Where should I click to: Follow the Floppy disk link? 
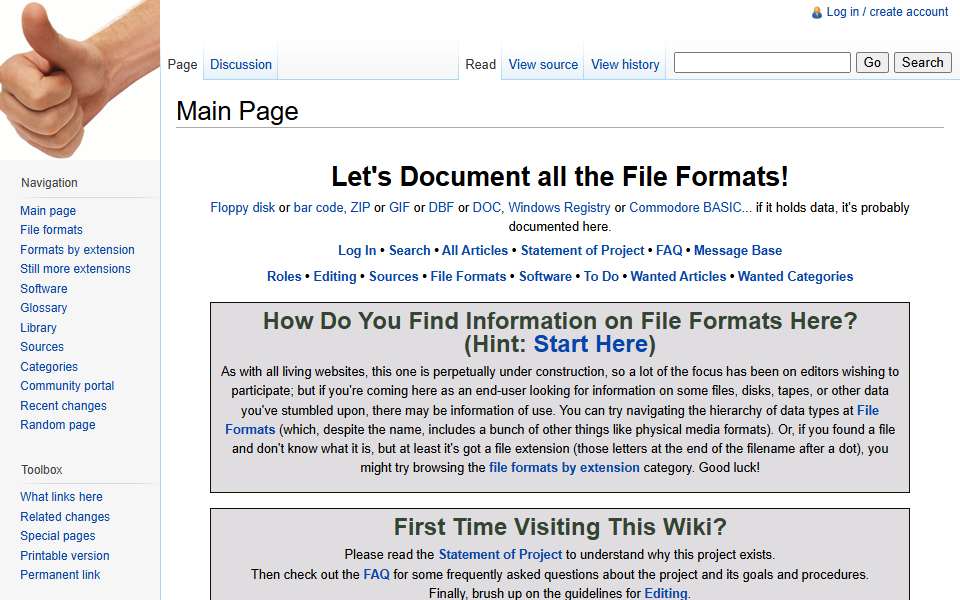(x=242, y=208)
